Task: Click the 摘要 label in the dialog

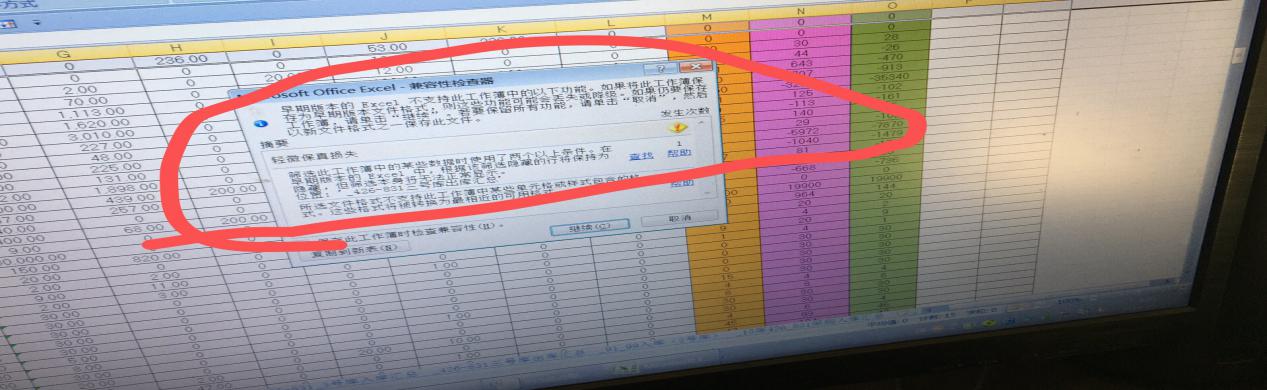Action: (273, 145)
